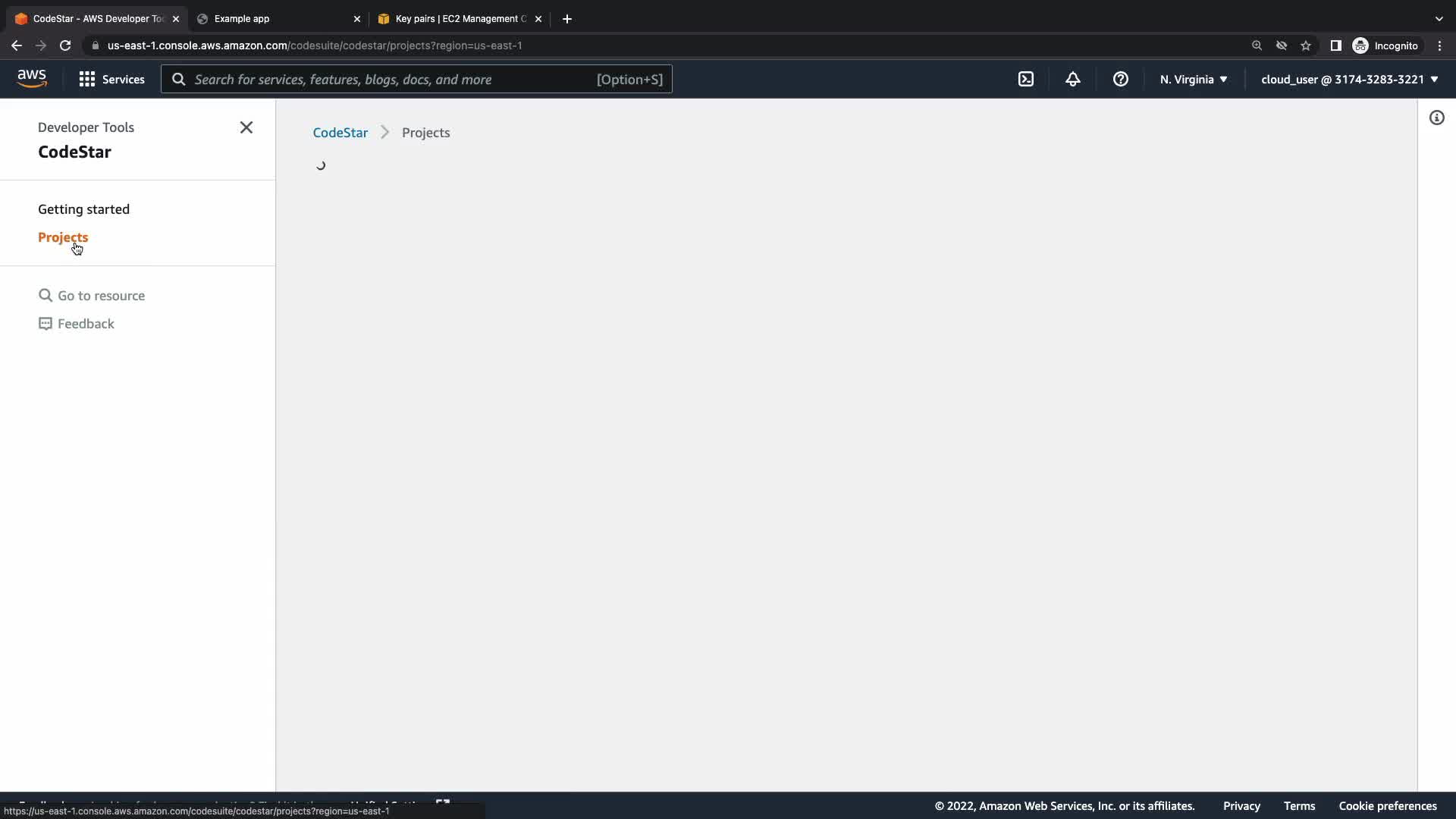
Task: Reload the page in browser
Action: coord(65,45)
